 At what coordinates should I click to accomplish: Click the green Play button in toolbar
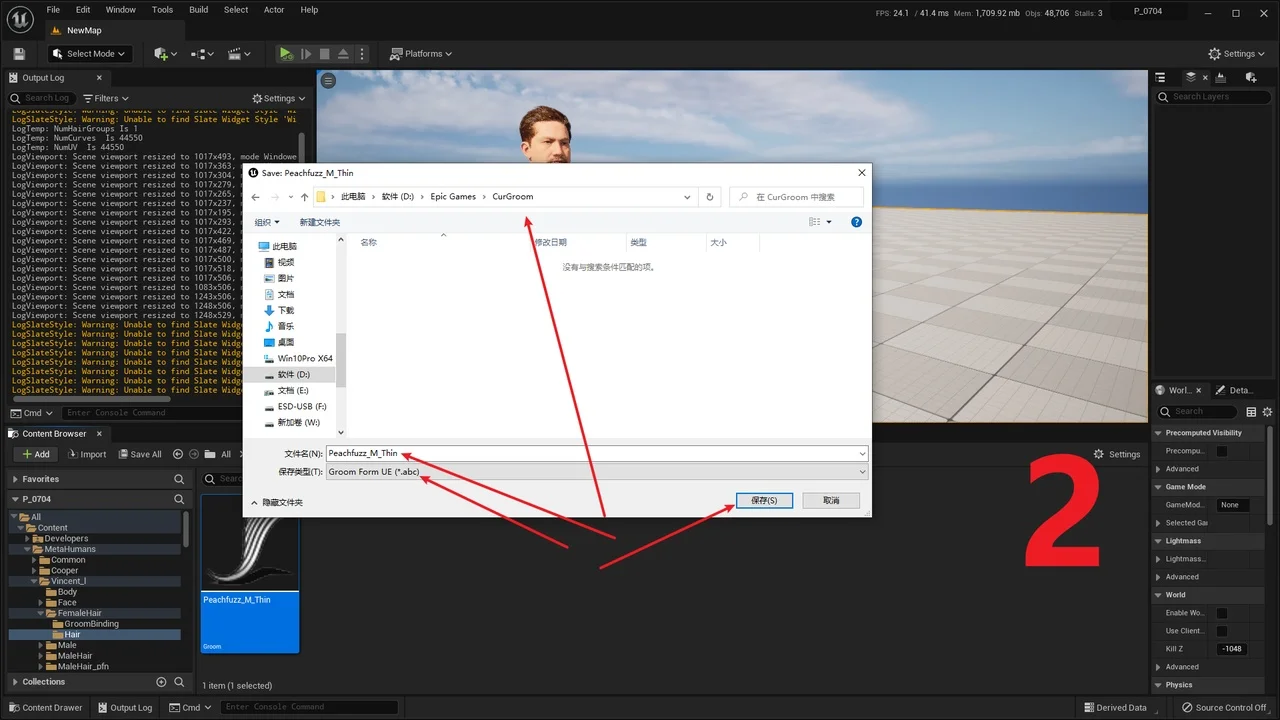(286, 54)
